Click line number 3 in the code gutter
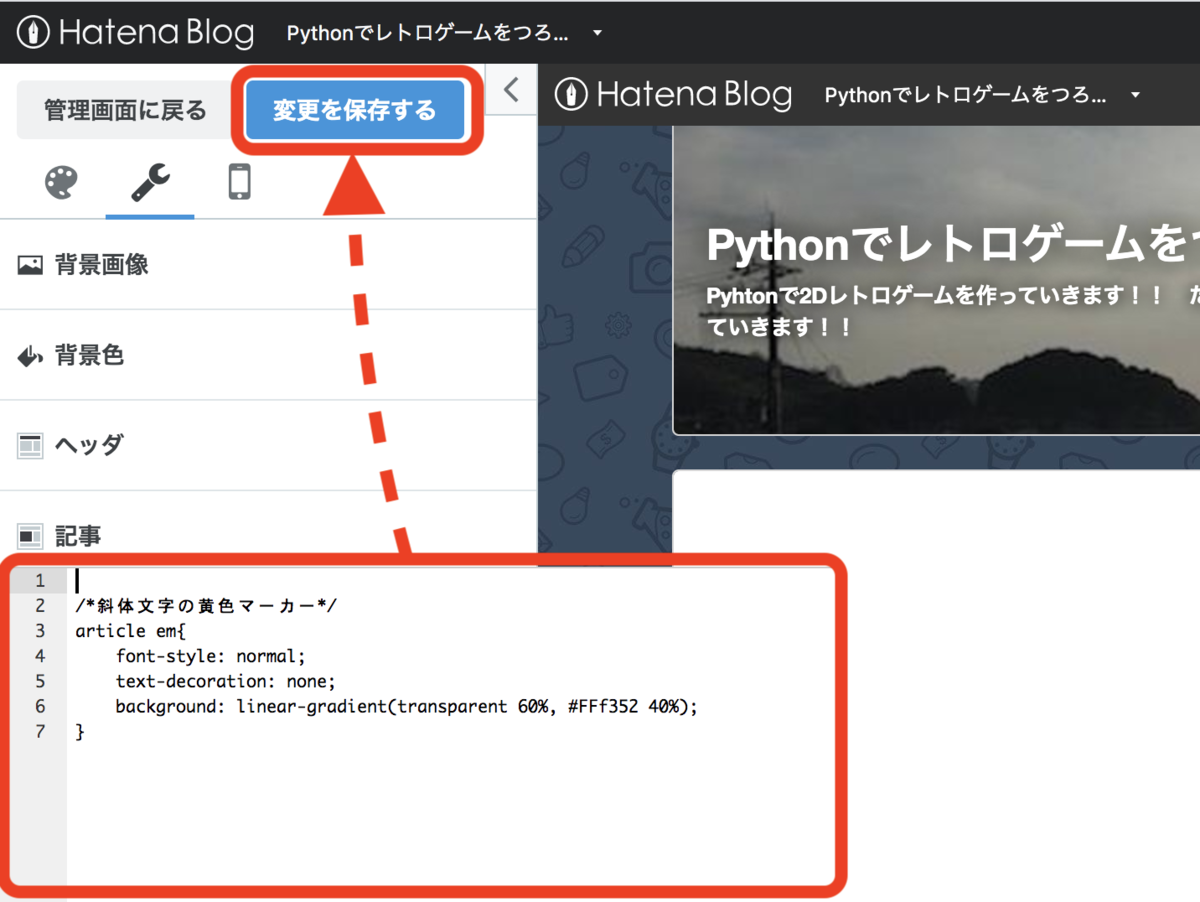The height and width of the screenshot is (902, 1200). [38, 630]
